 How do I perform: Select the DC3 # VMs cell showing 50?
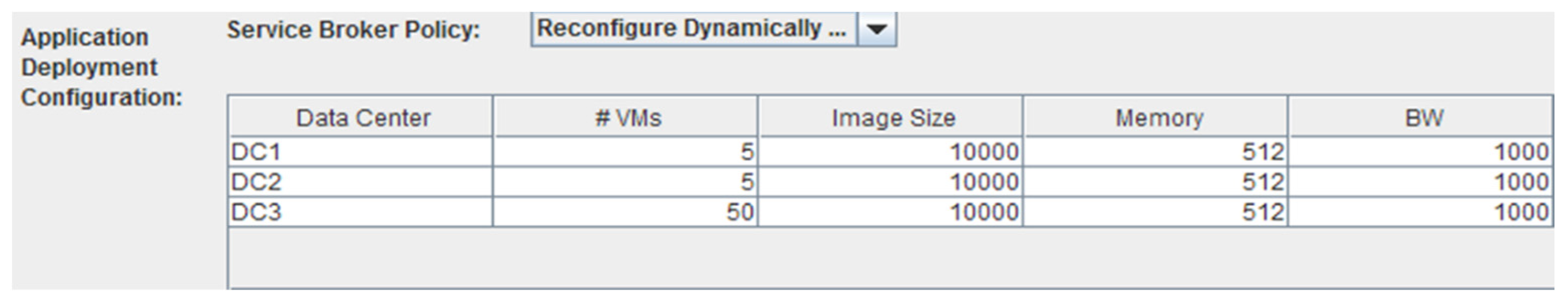(626, 212)
